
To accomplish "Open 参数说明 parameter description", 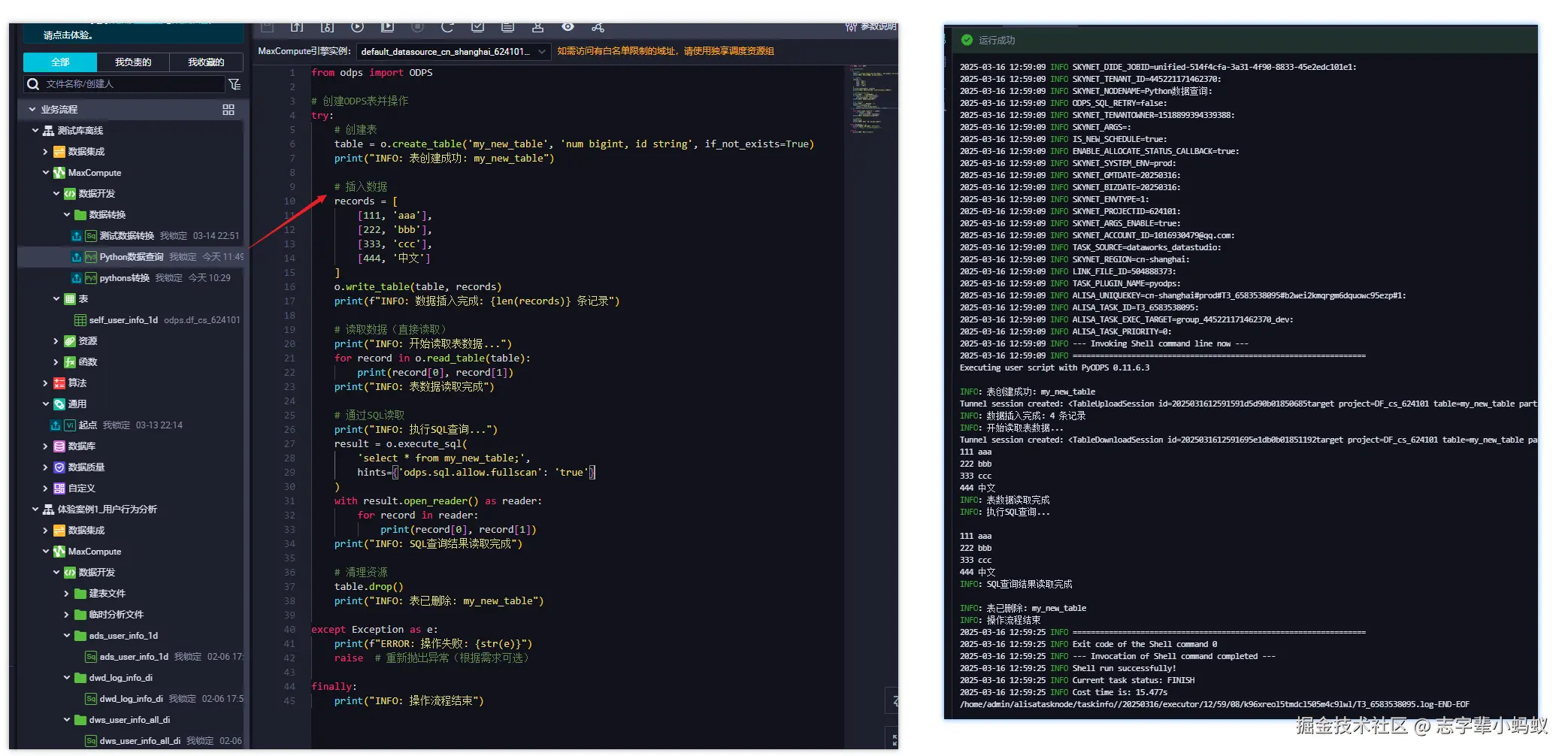I will (x=871, y=27).
